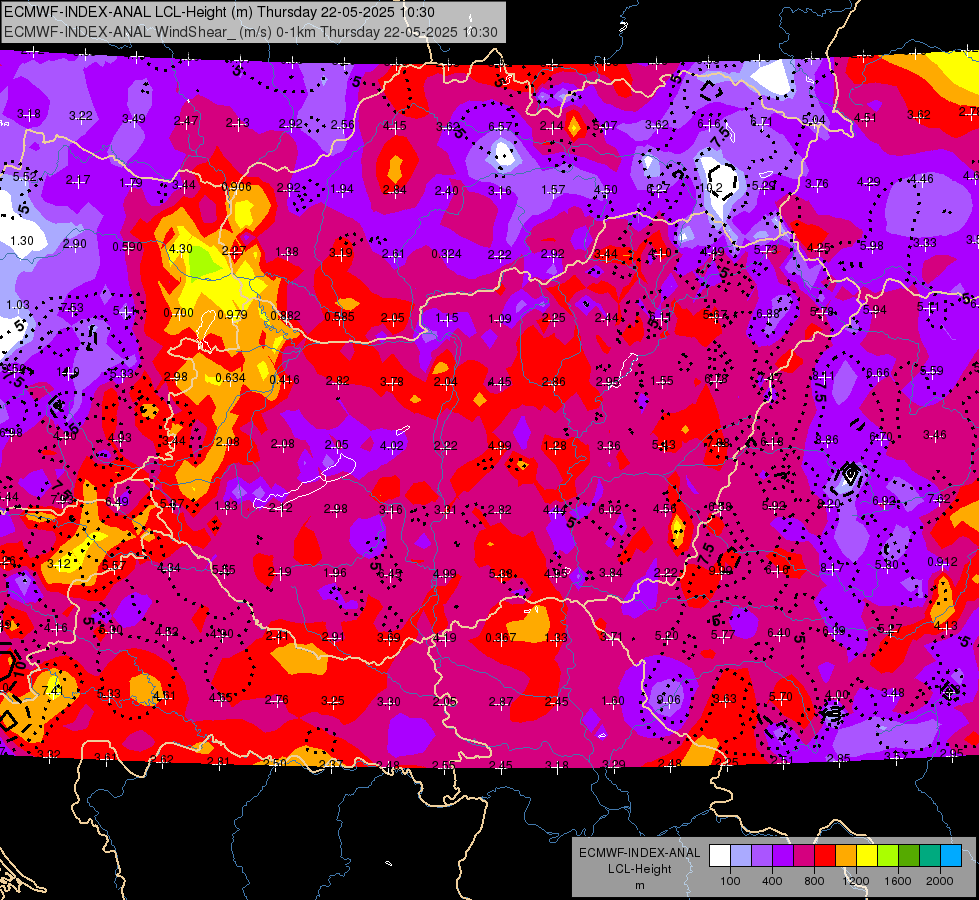
Task: Click the 1.09 grid value
Action: pos(499,319)
